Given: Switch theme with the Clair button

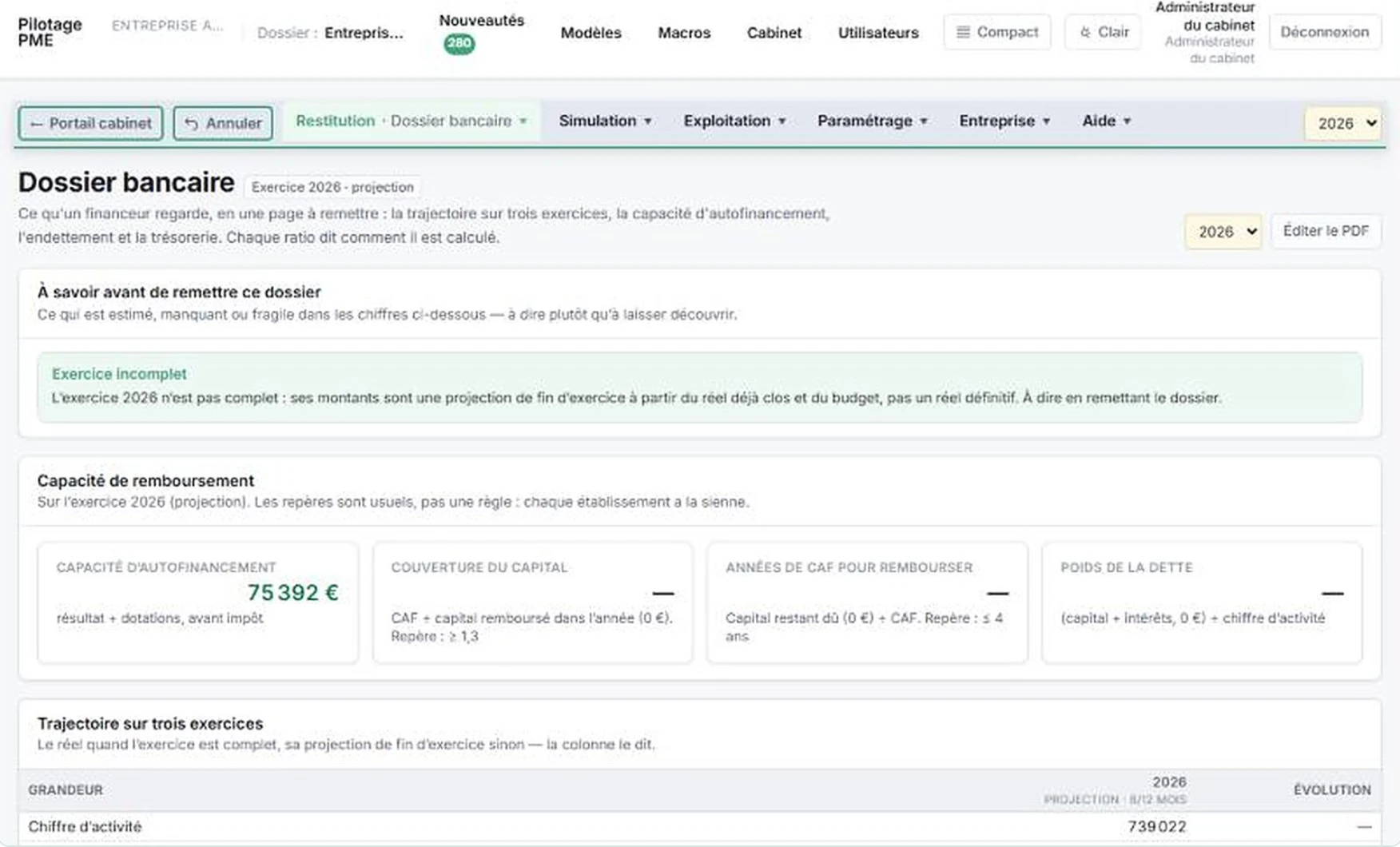Looking at the screenshot, I should pos(1103,32).
